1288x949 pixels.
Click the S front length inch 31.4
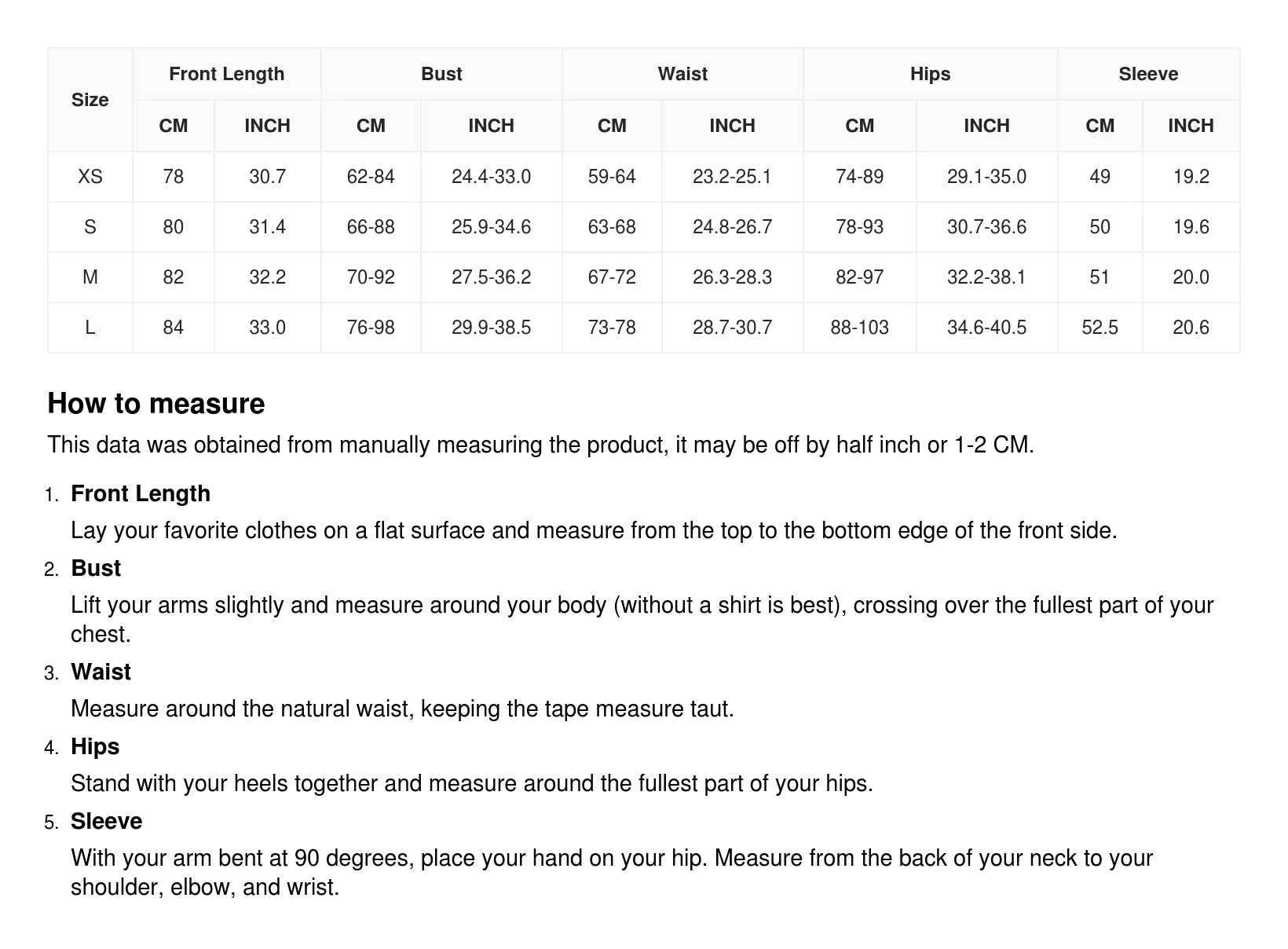[x=268, y=227]
